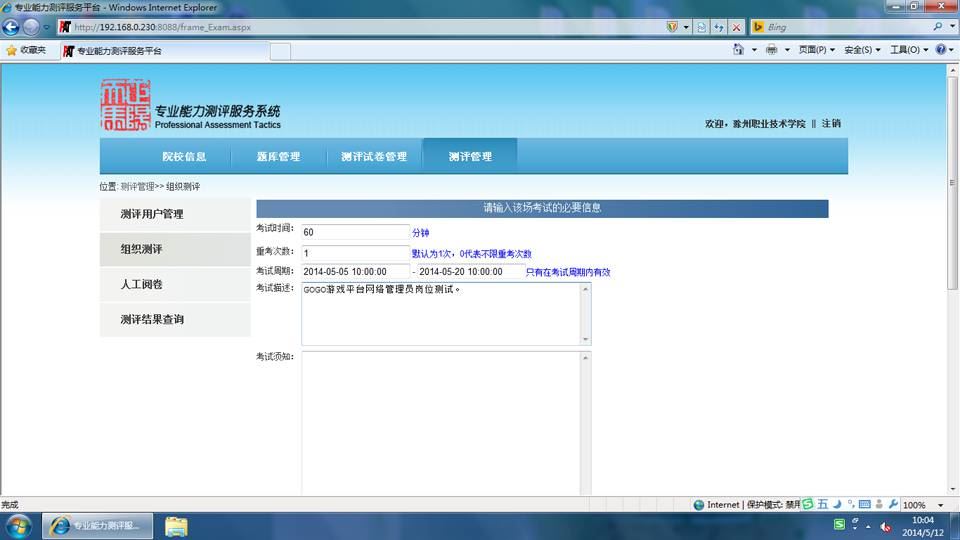Click the security shield icon in address bar

[672, 27]
